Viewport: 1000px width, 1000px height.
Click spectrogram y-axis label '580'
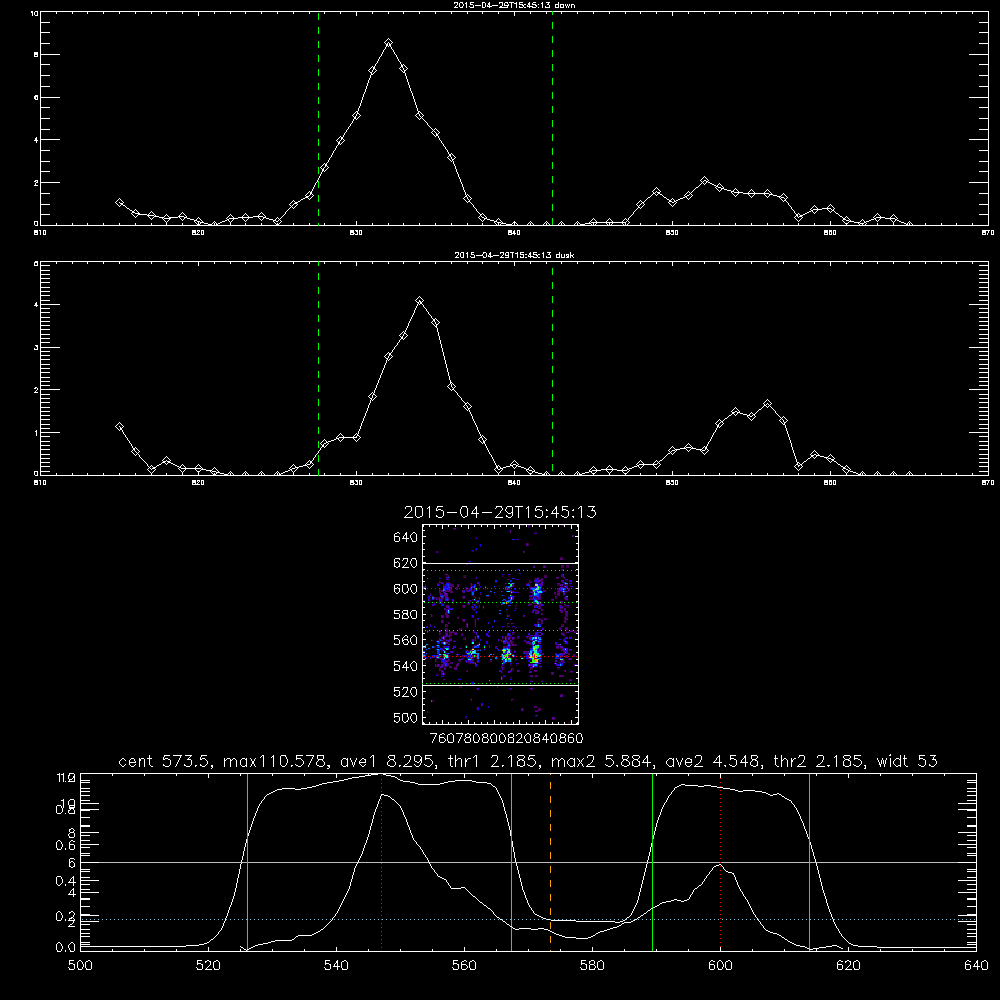406,615
